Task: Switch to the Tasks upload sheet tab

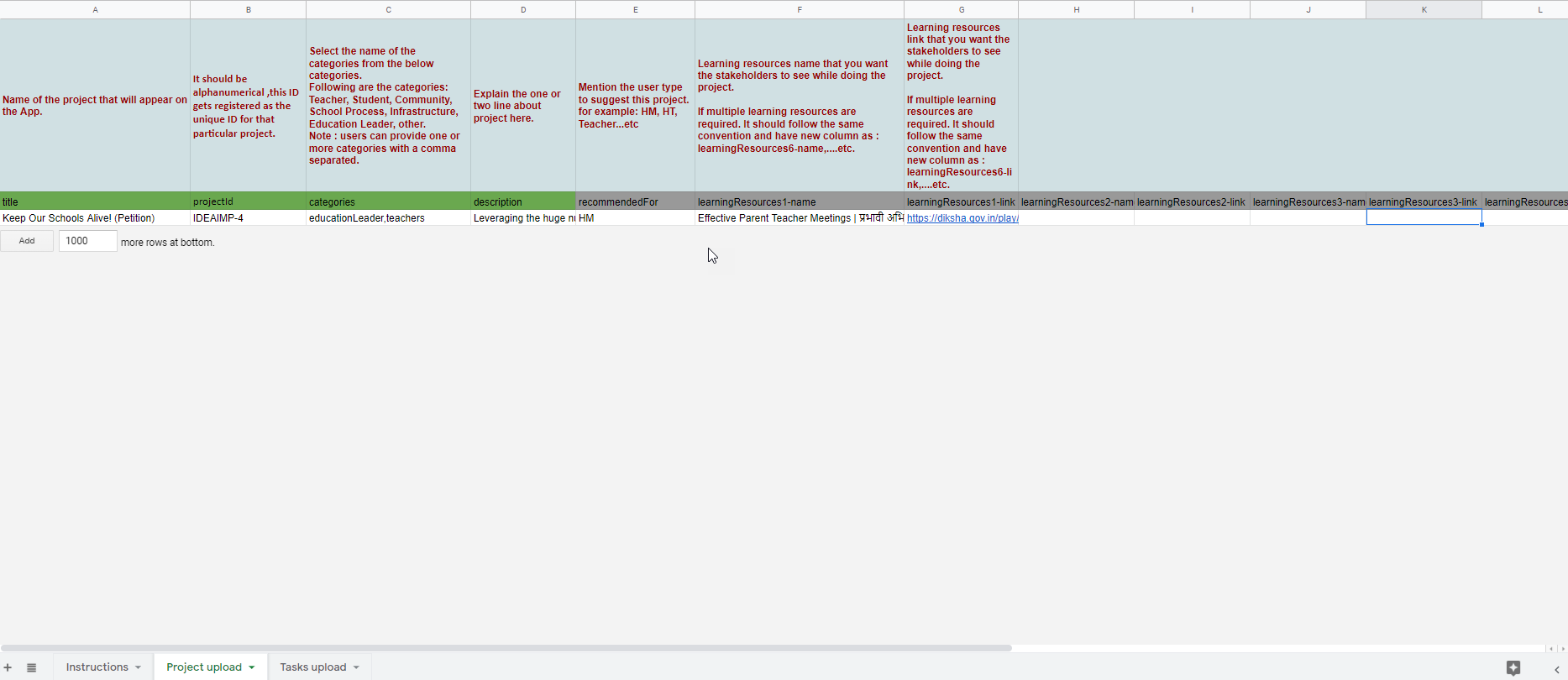Action: coord(312,667)
